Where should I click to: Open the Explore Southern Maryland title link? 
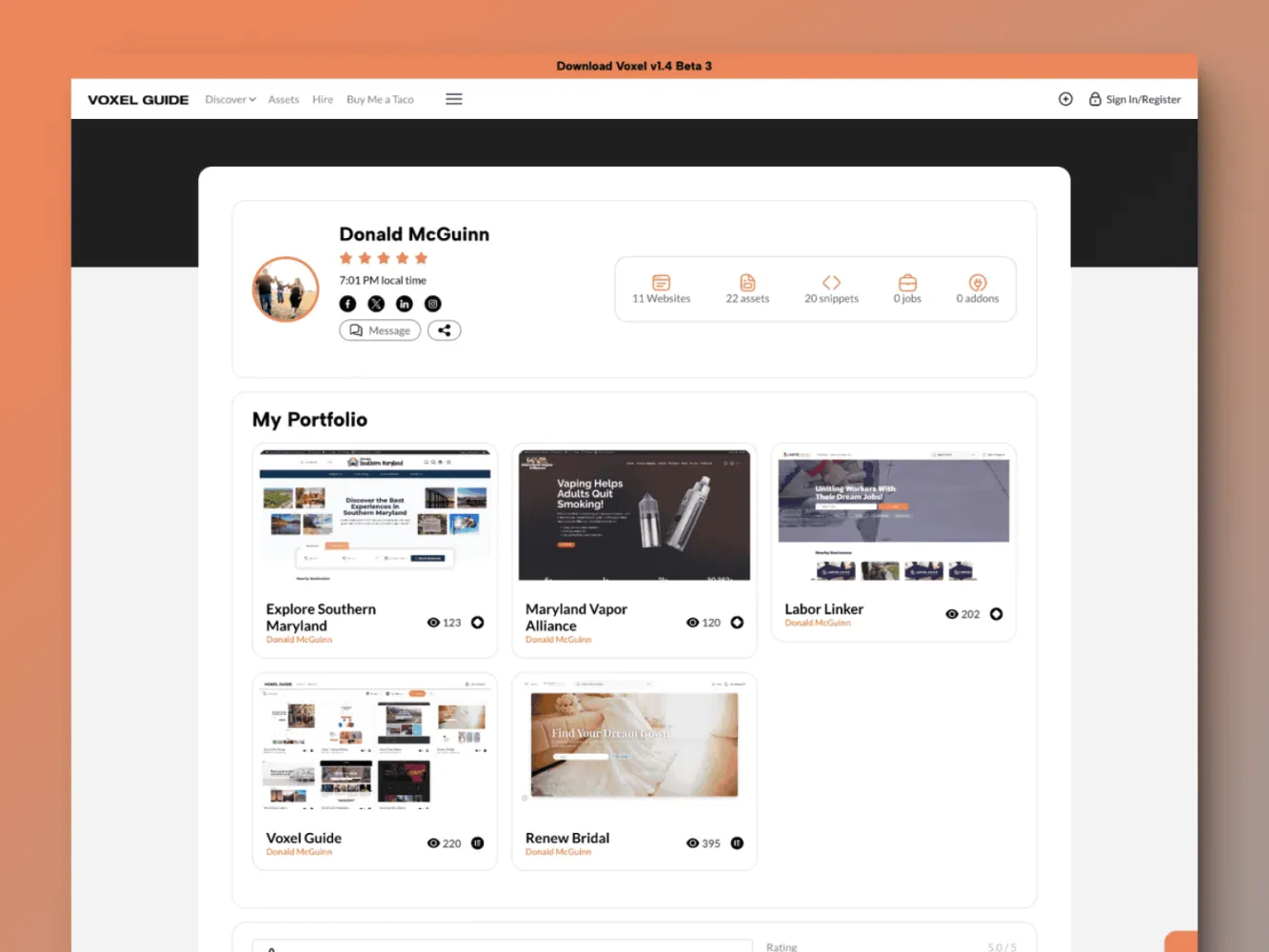[321, 617]
